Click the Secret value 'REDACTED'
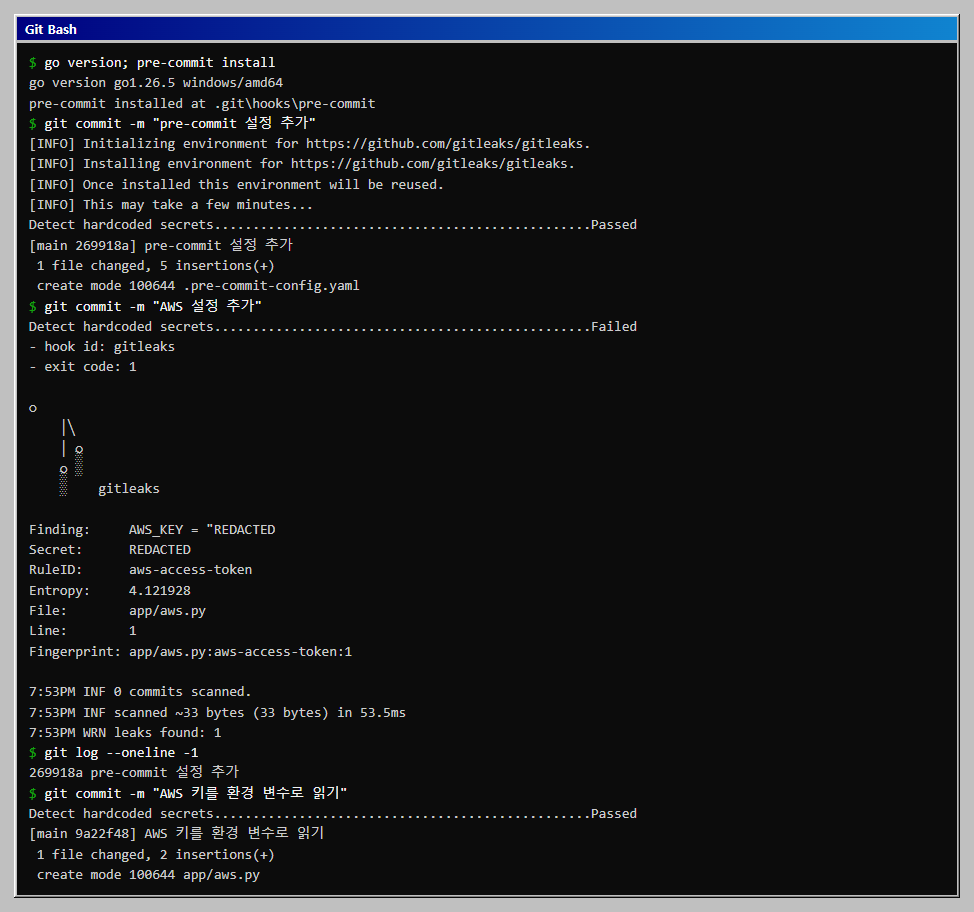This screenshot has height=912, width=974. [x=160, y=549]
